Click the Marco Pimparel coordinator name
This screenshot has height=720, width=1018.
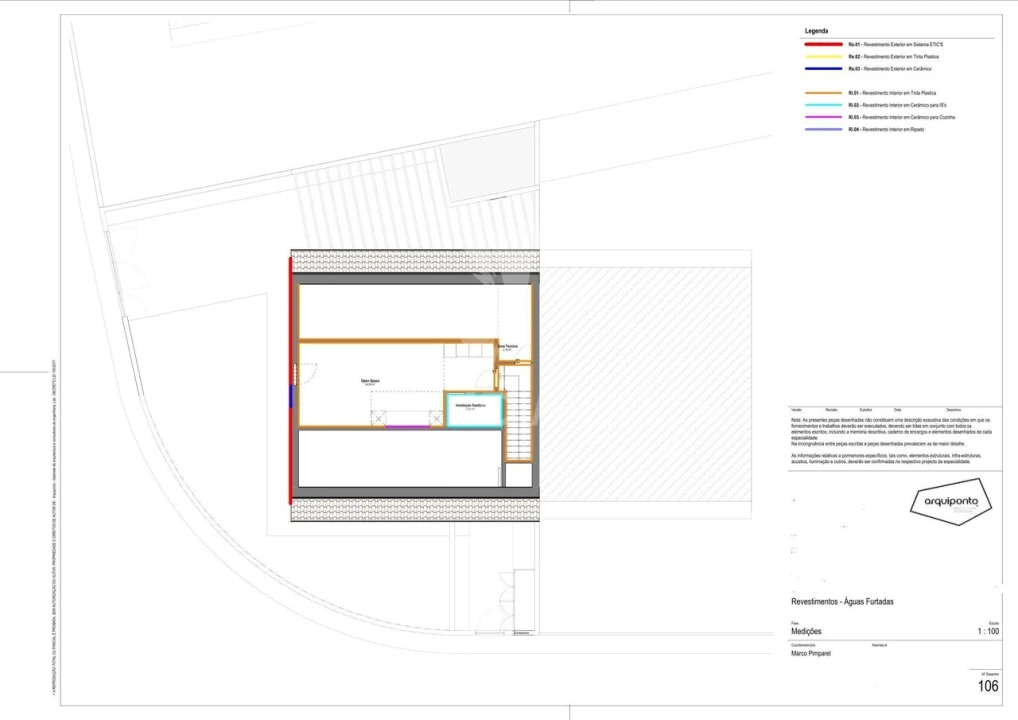click(813, 654)
